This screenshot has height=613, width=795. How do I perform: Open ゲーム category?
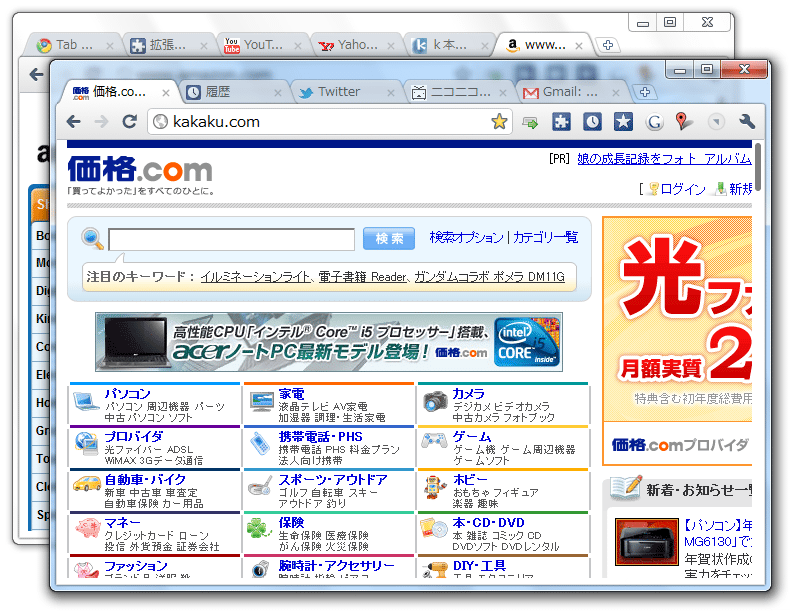tap(472, 437)
